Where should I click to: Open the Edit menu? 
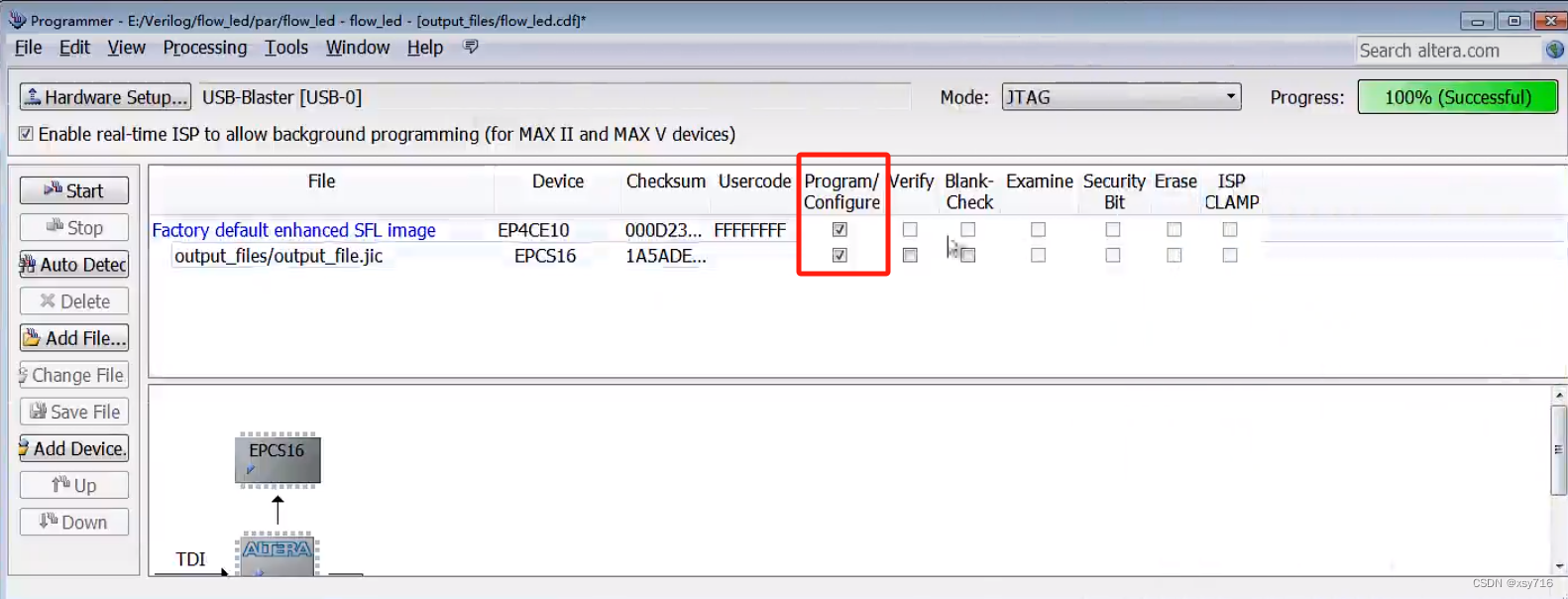pos(74,48)
